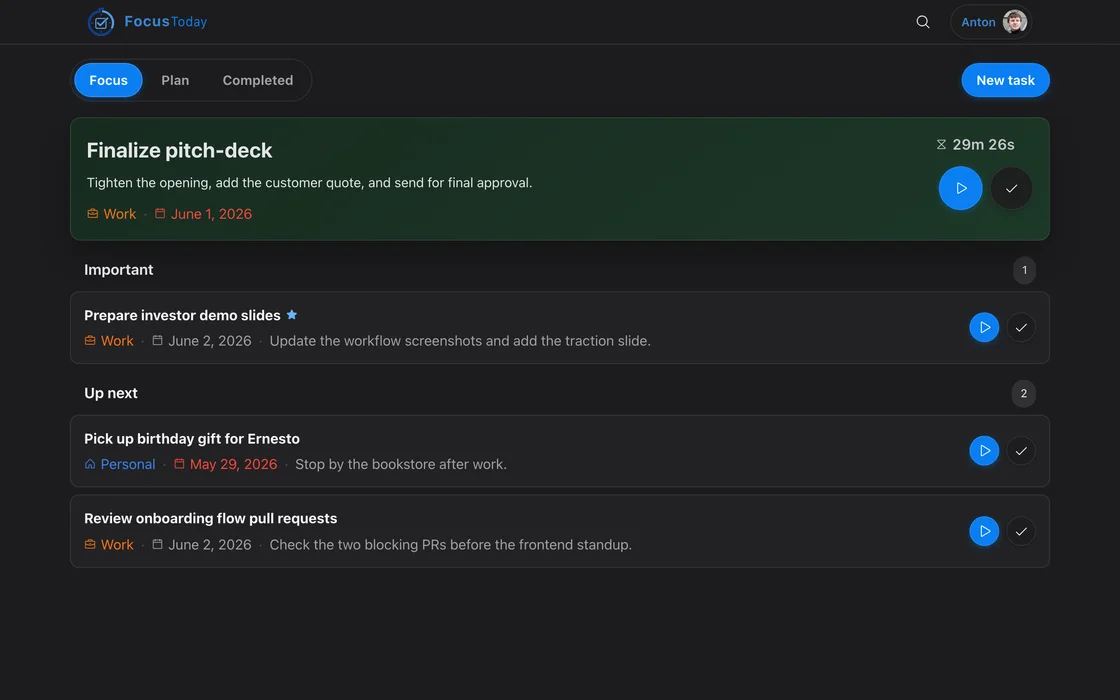Click 'Stop by the bookstore after work.'
This screenshot has height=700, width=1120.
point(401,464)
